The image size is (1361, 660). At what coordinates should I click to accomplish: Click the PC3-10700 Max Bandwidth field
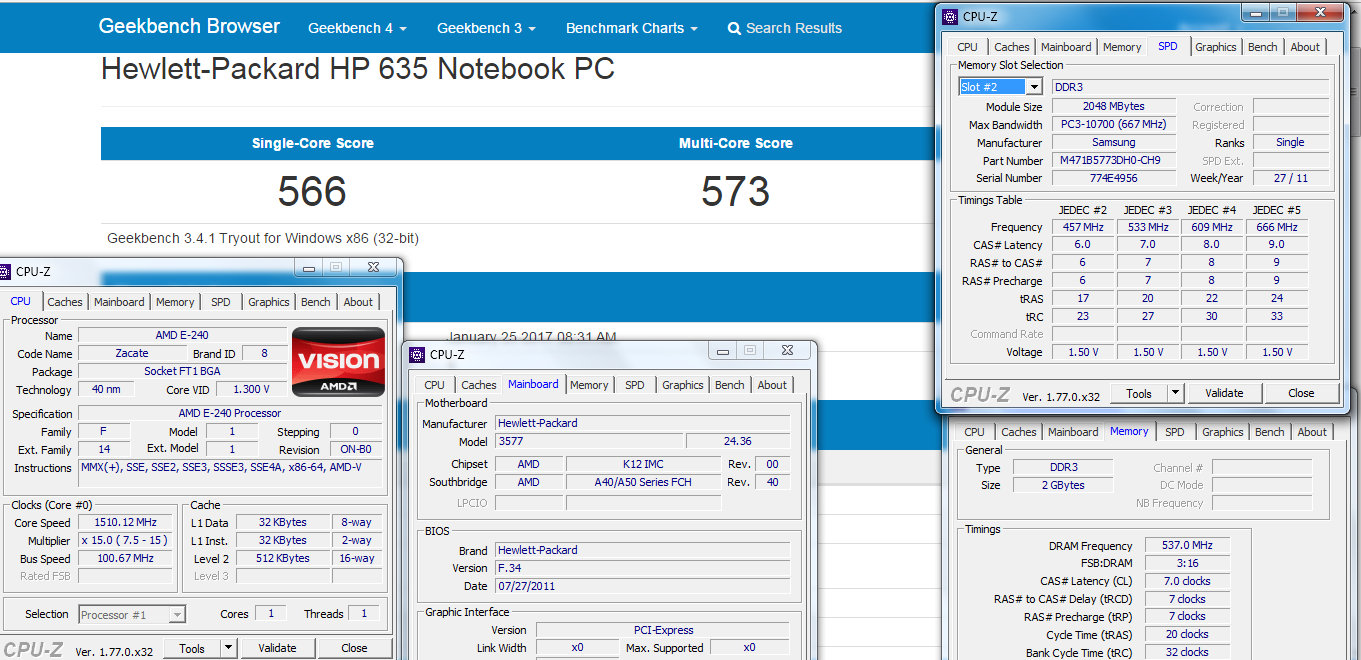click(1114, 125)
